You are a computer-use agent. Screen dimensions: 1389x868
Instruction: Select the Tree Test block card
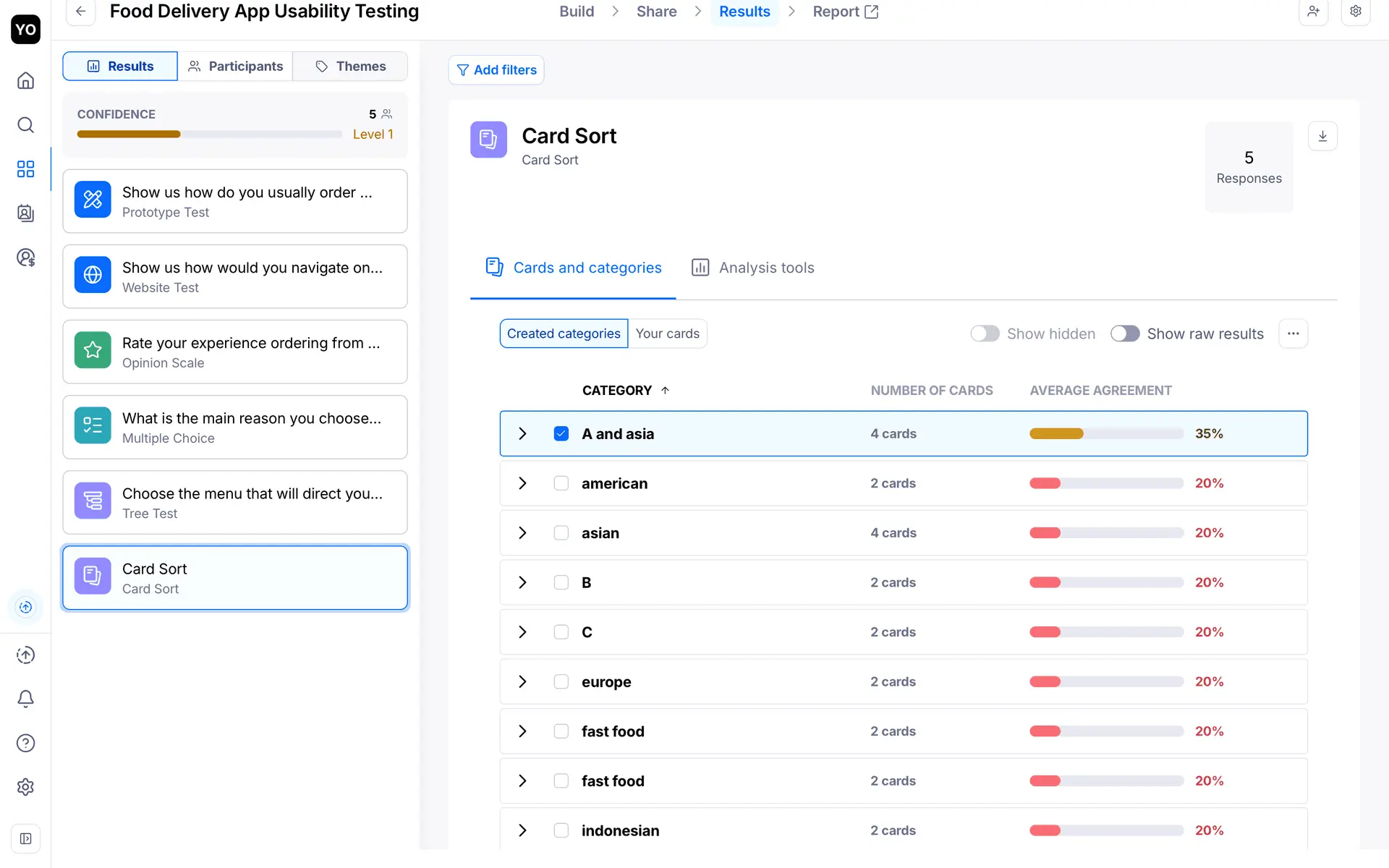pos(235,503)
